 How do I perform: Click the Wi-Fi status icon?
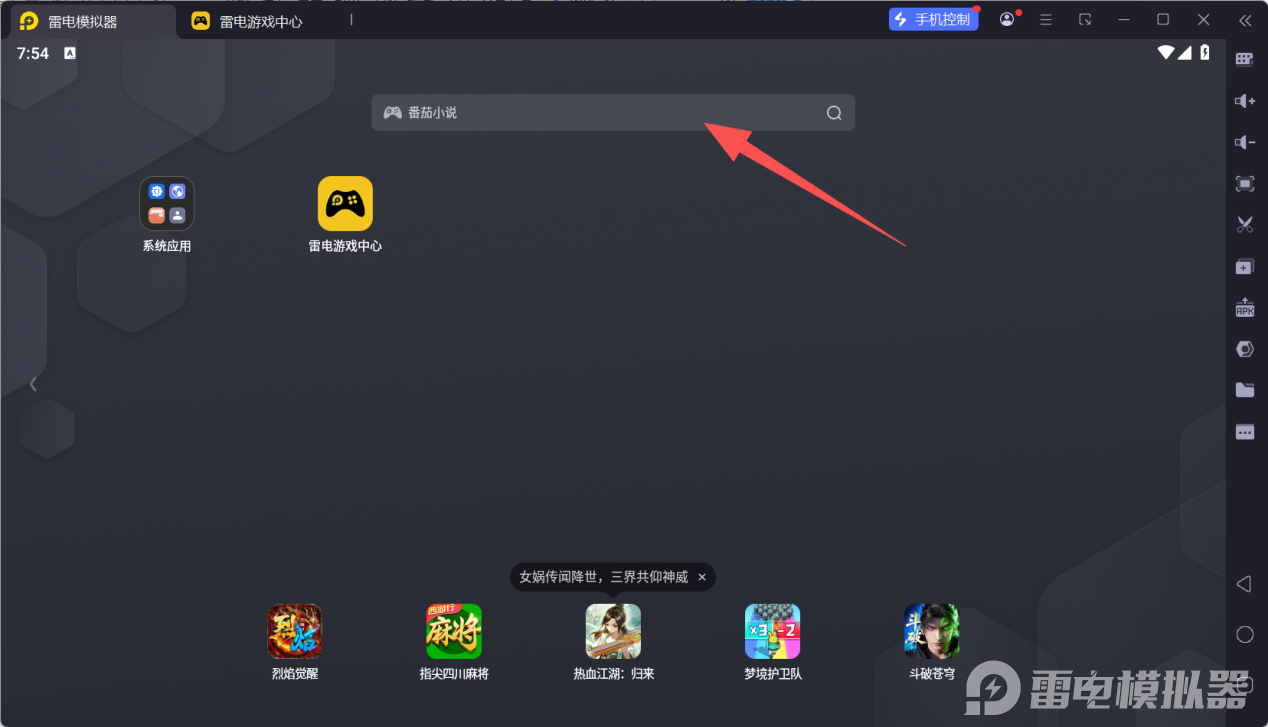click(x=1166, y=52)
